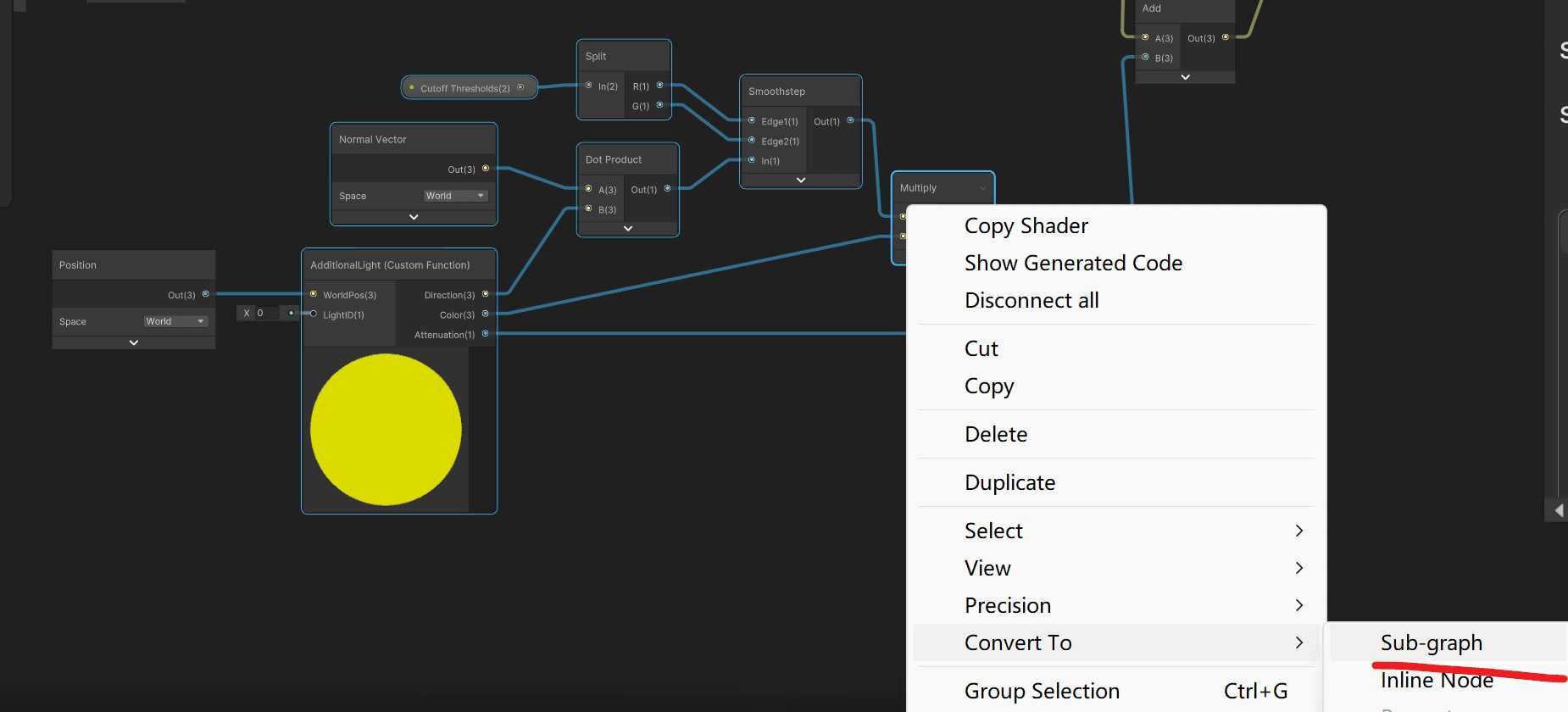Screen dimensions: 1568x712
Task: Click the Smoothstep Out(1) output port
Action: [850, 120]
